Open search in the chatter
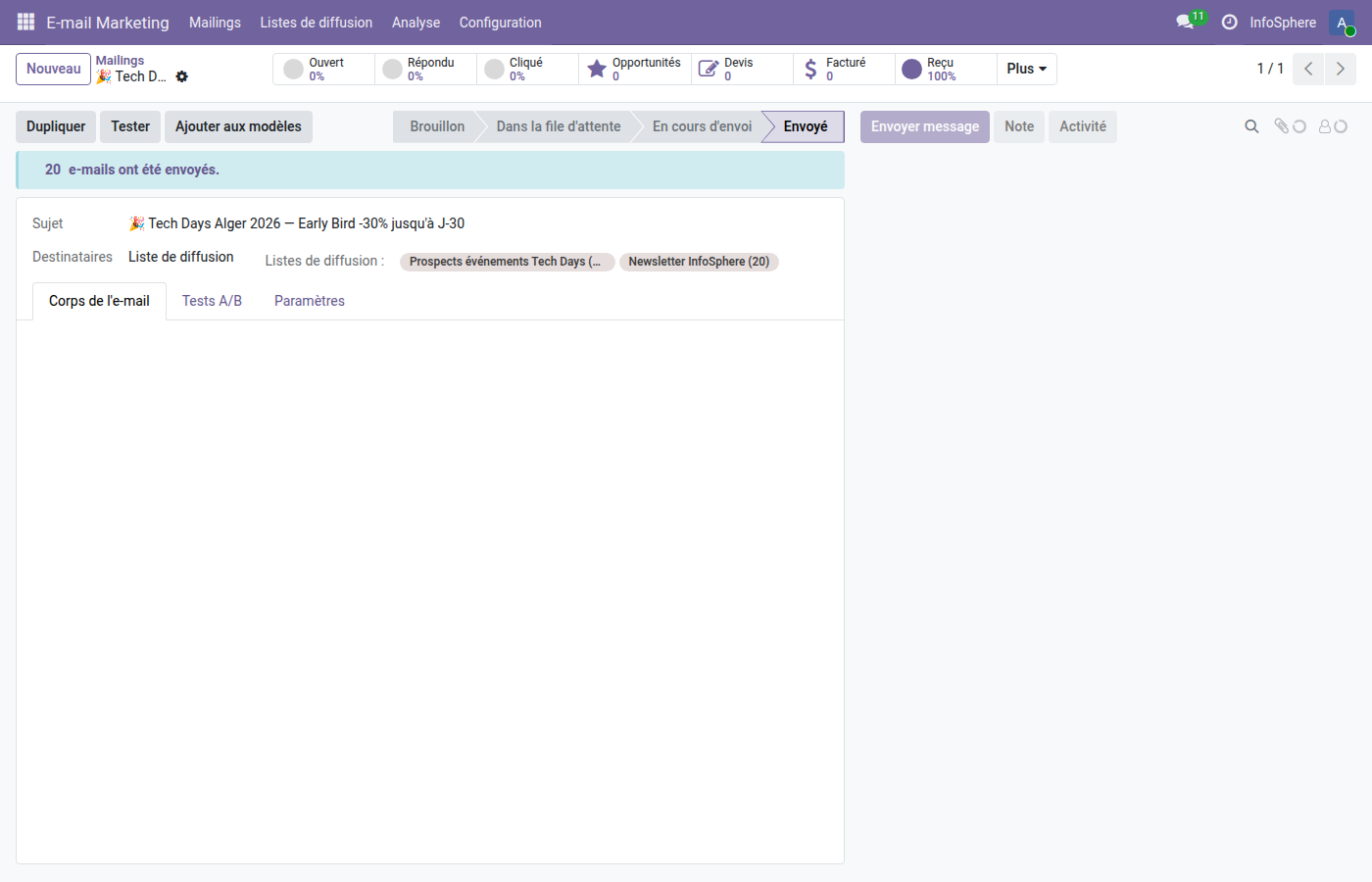1372x882 pixels. click(1251, 126)
